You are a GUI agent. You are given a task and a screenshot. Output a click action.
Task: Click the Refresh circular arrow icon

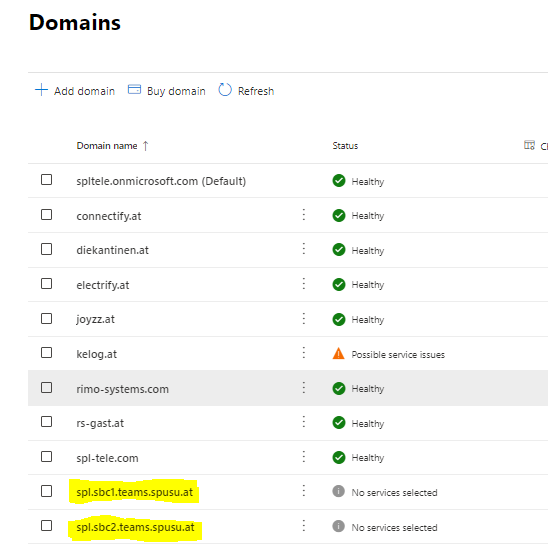225,90
